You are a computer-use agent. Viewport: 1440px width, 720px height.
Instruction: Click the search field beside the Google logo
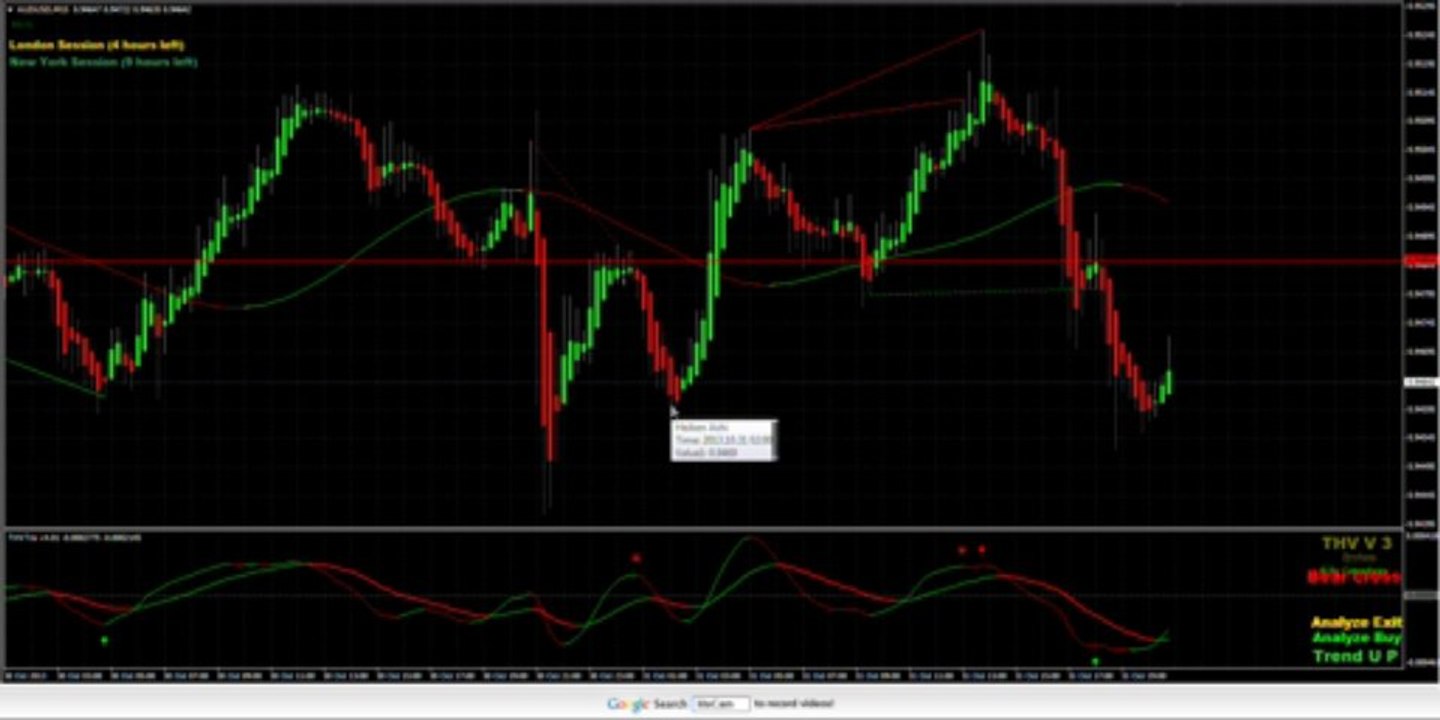point(720,704)
